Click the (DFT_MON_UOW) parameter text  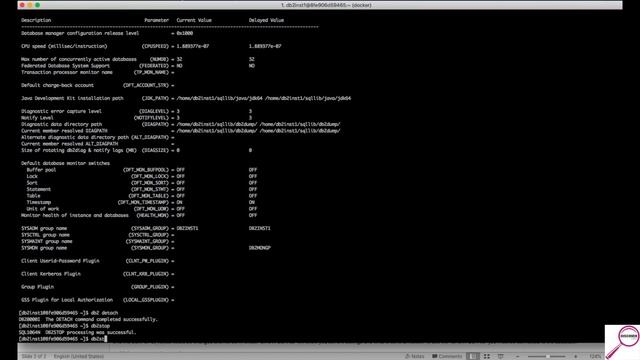coord(151,209)
